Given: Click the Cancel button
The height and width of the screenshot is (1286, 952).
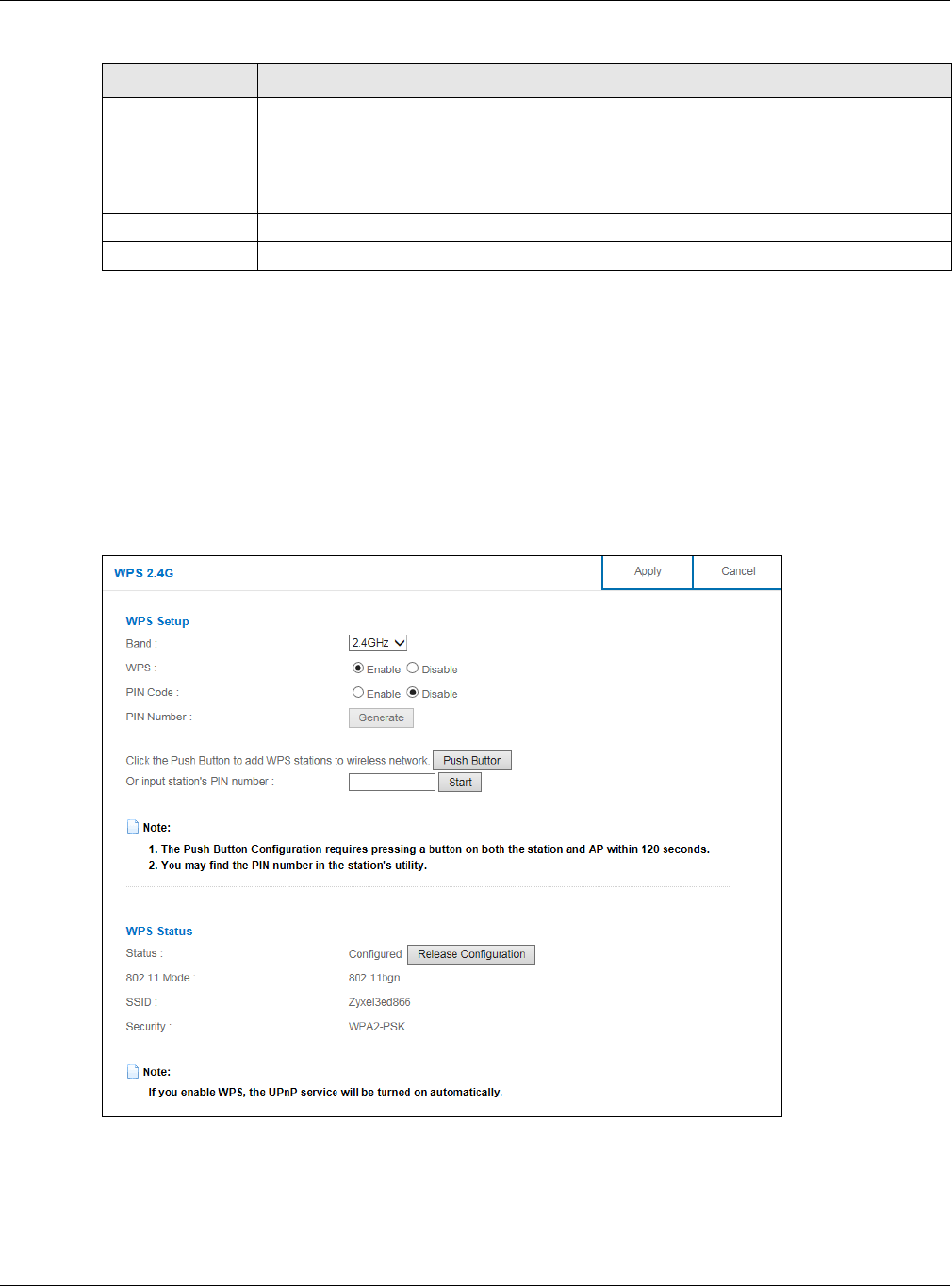Looking at the screenshot, I should [738, 572].
